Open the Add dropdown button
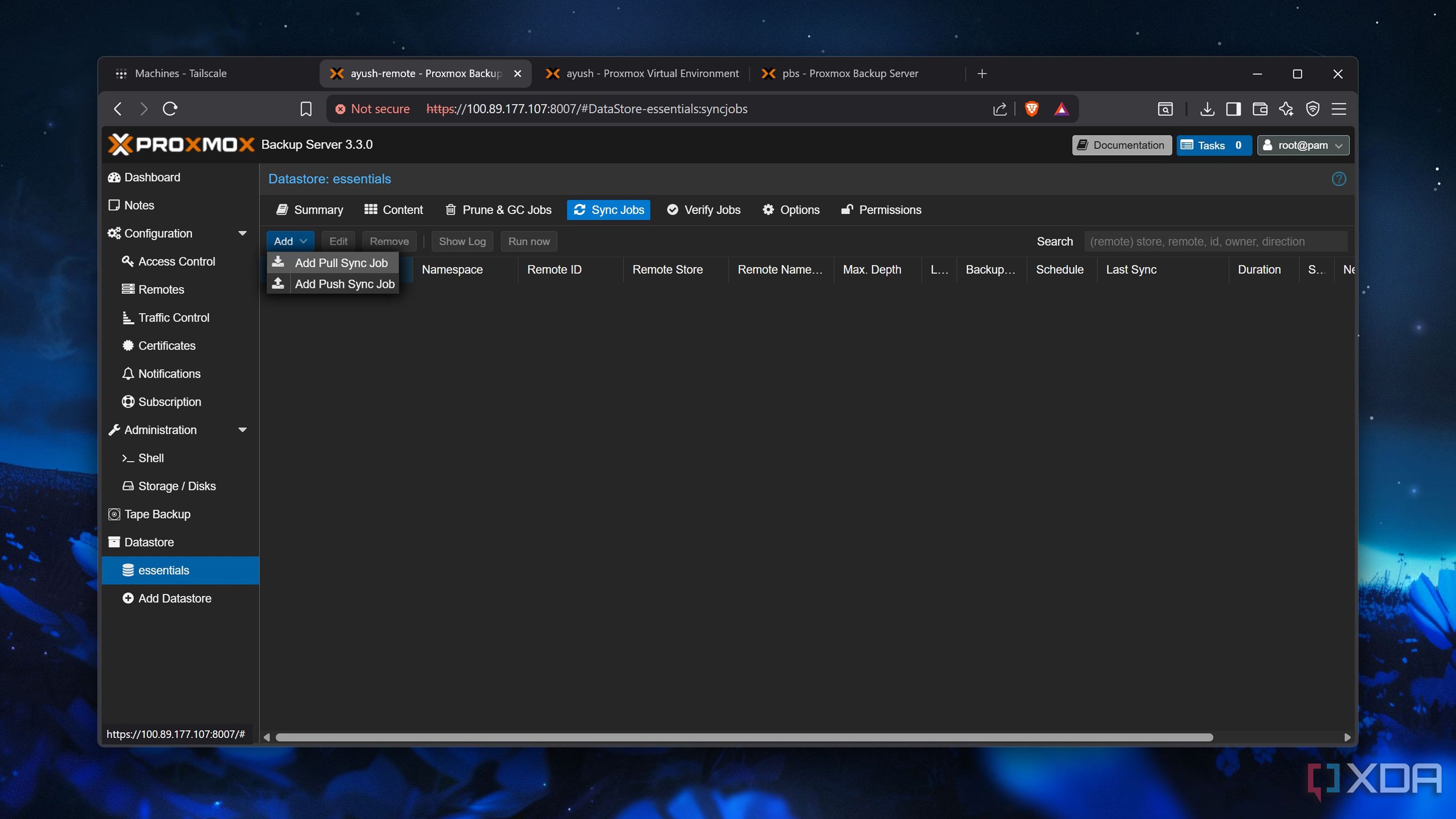The image size is (1456, 819). point(290,242)
